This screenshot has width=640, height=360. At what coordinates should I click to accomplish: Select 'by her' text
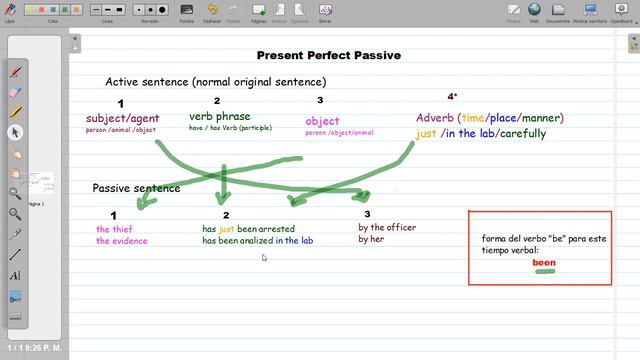tap(371, 239)
